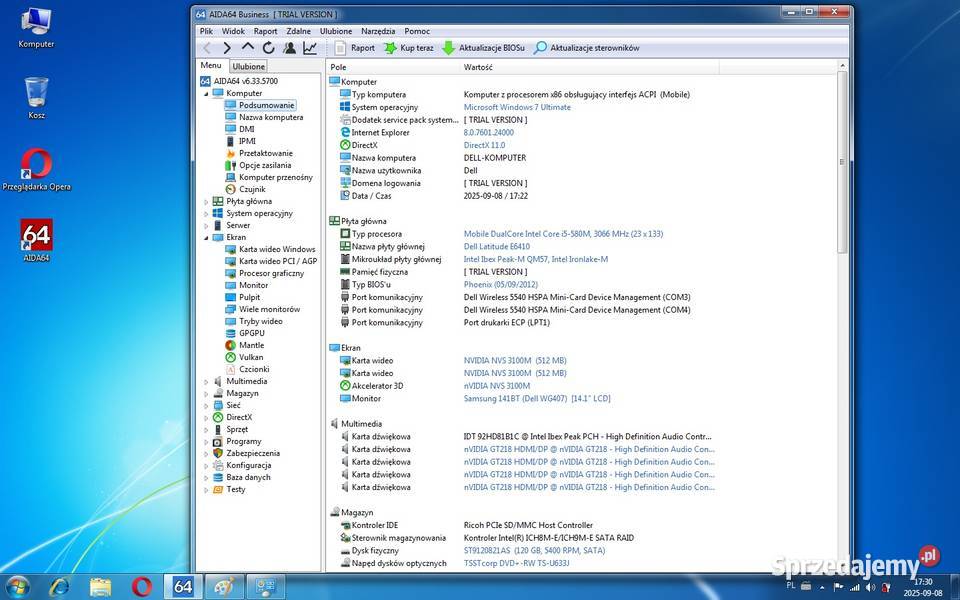Screen dimensions: 960x600
Task: Switch to the Ulubione tab
Action: click(x=248, y=66)
